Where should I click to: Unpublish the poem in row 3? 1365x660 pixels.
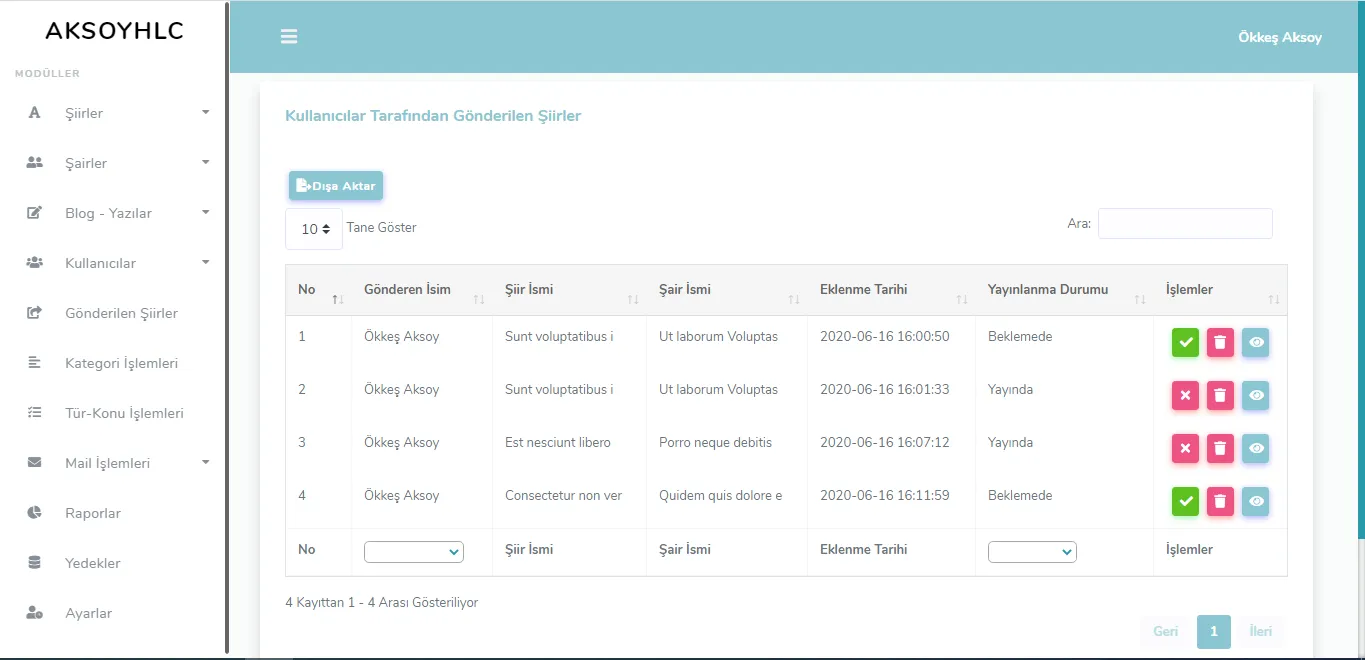1185,448
